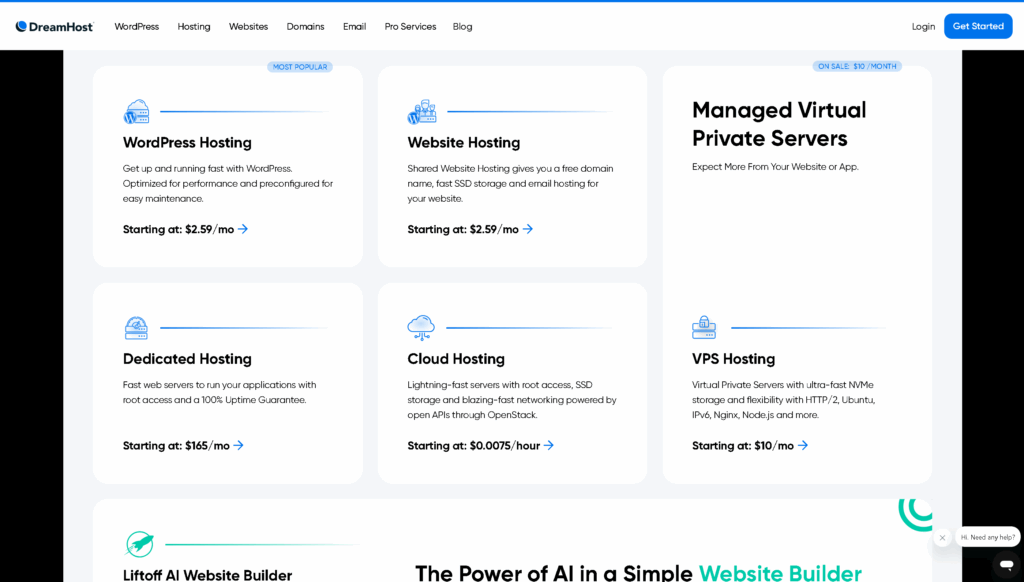Click 'Starting at: $0.0075/hour' link
Image resolution: width=1024 pixels, height=582 pixels.
473,445
